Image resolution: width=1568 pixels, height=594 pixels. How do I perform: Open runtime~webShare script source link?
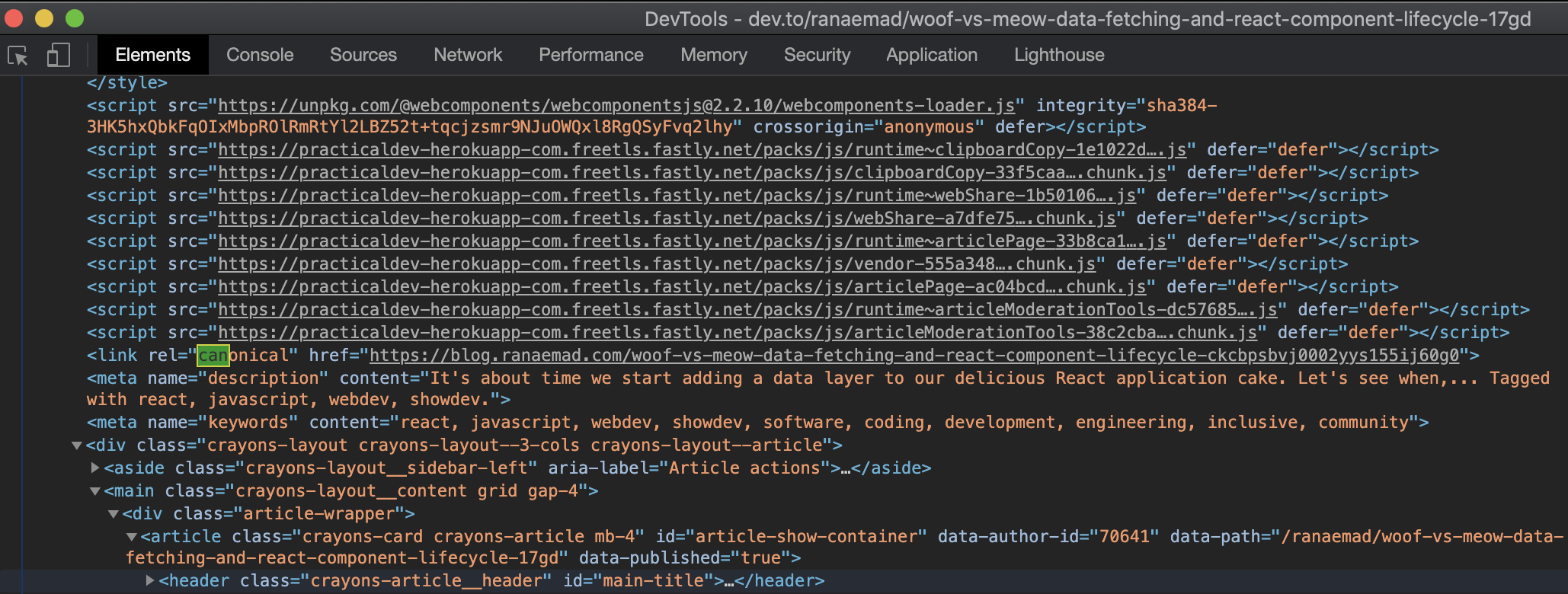(677, 195)
